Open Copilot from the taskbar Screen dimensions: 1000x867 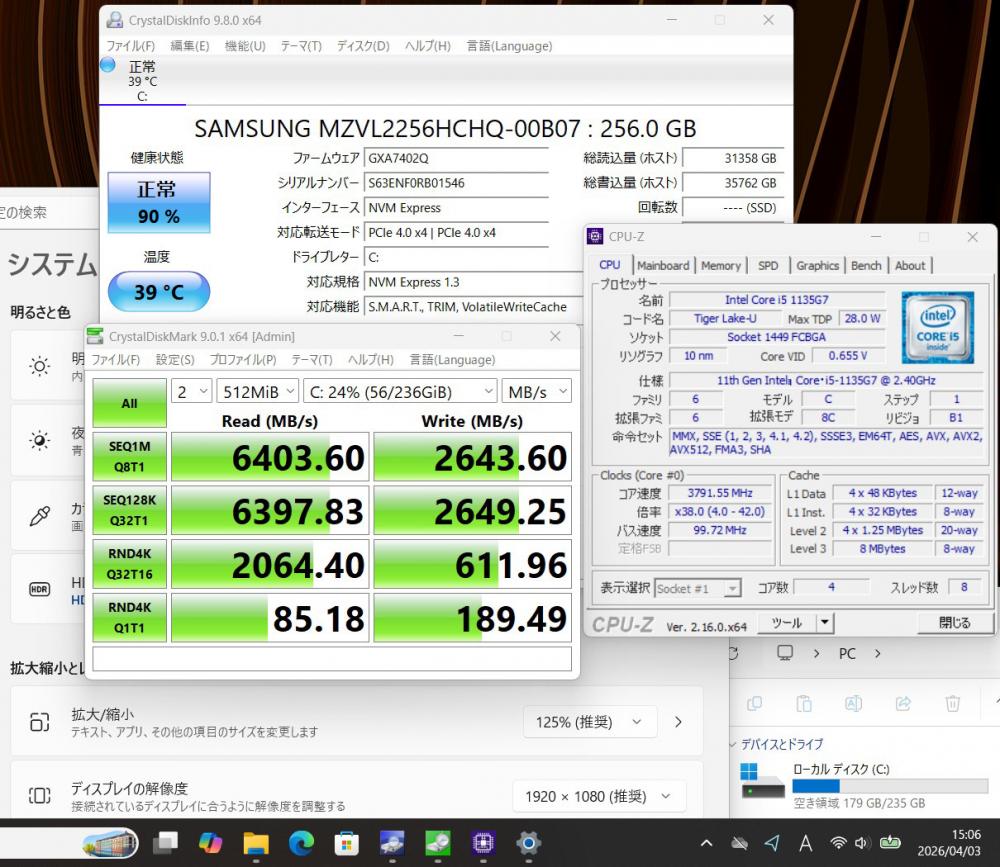coord(211,843)
